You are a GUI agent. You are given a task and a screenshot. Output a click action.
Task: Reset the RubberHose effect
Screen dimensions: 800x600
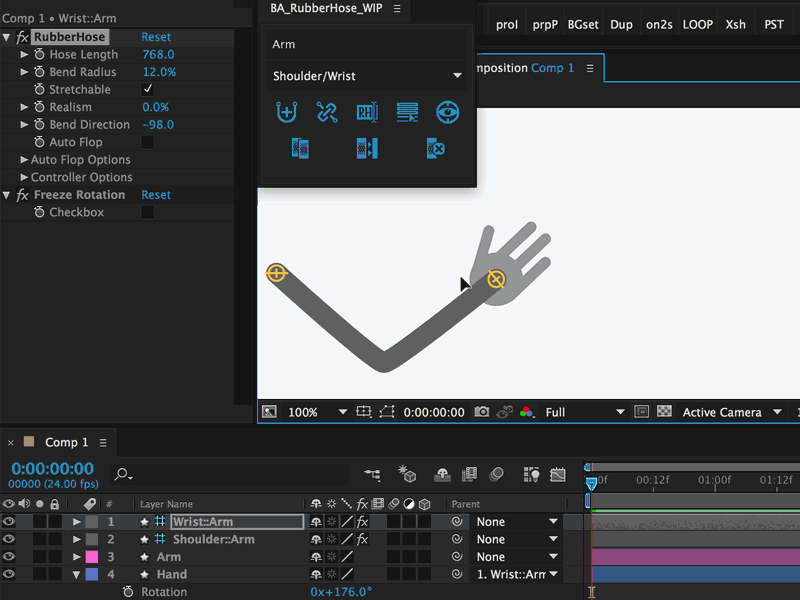[156, 37]
